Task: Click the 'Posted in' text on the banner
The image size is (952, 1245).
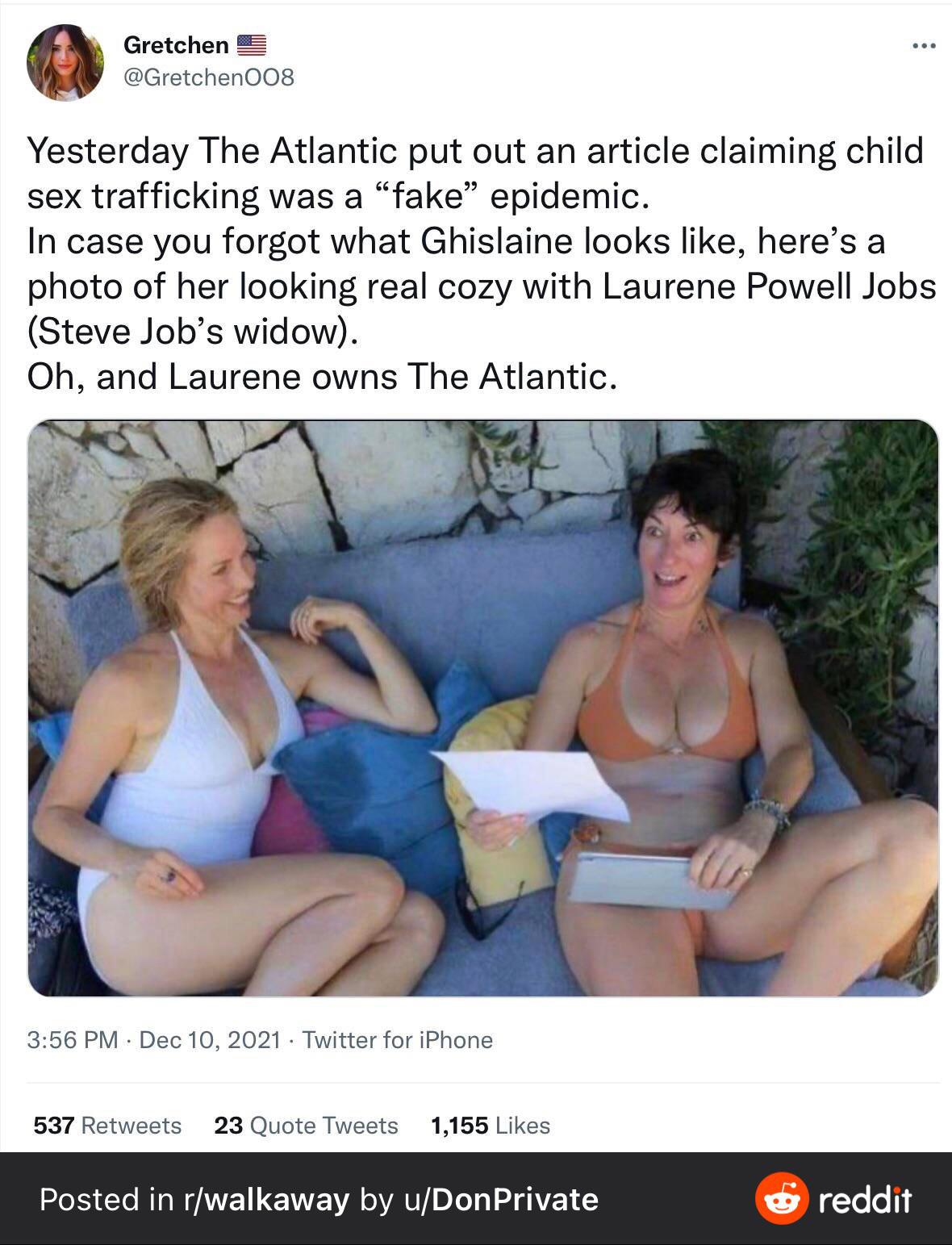Action: (106, 1200)
